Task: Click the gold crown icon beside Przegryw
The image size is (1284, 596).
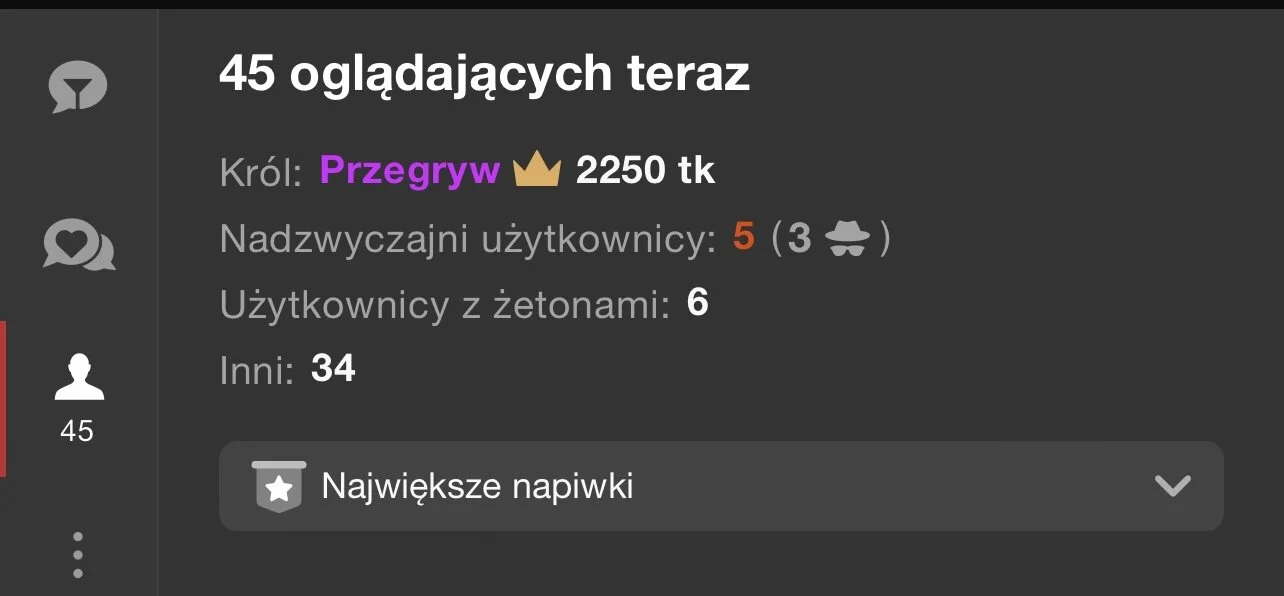Action: 537,171
